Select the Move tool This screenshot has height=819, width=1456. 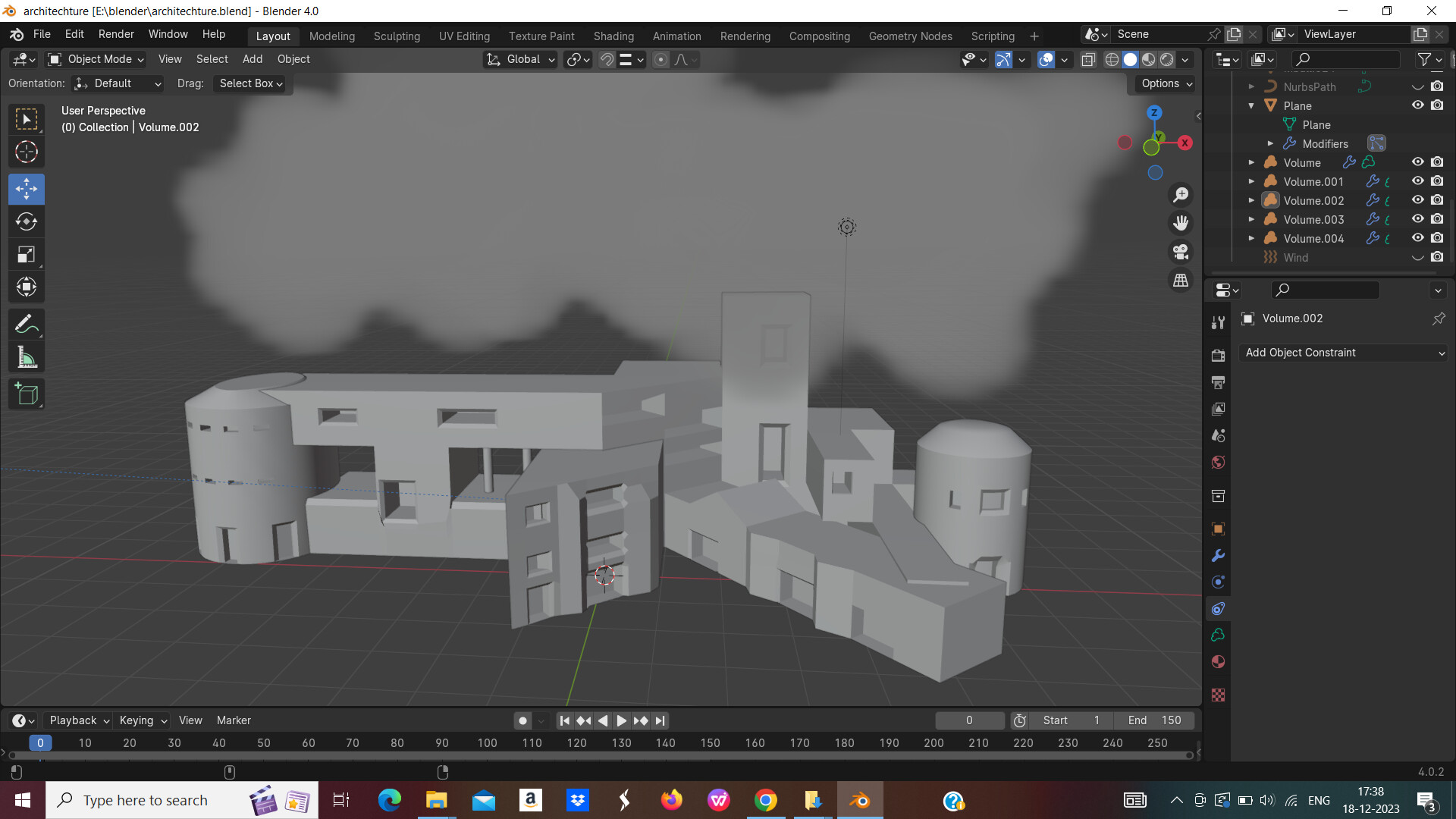(x=26, y=189)
